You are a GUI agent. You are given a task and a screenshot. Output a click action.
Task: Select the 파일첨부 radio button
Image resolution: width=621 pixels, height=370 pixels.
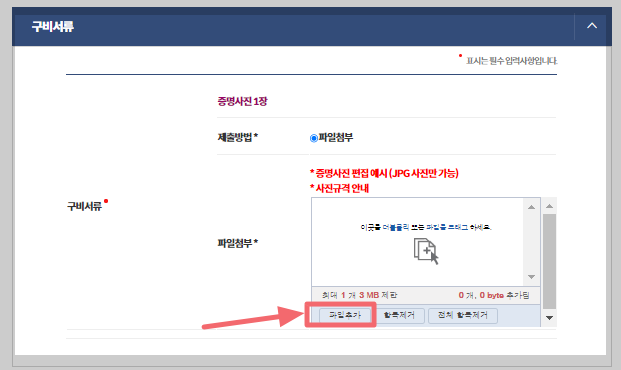(314, 138)
